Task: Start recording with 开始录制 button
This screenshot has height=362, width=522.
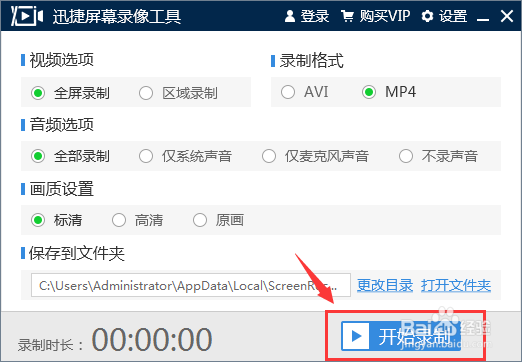Action: coord(401,336)
